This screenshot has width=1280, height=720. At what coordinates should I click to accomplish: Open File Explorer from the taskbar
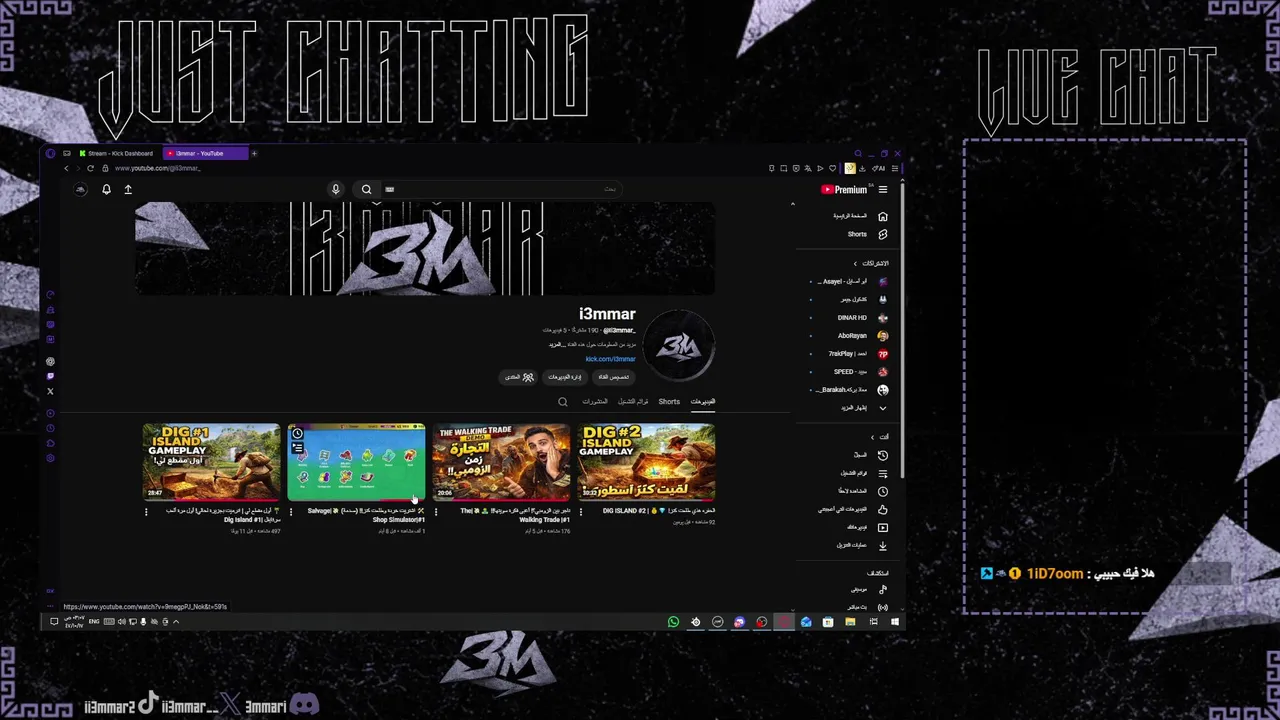pos(850,622)
